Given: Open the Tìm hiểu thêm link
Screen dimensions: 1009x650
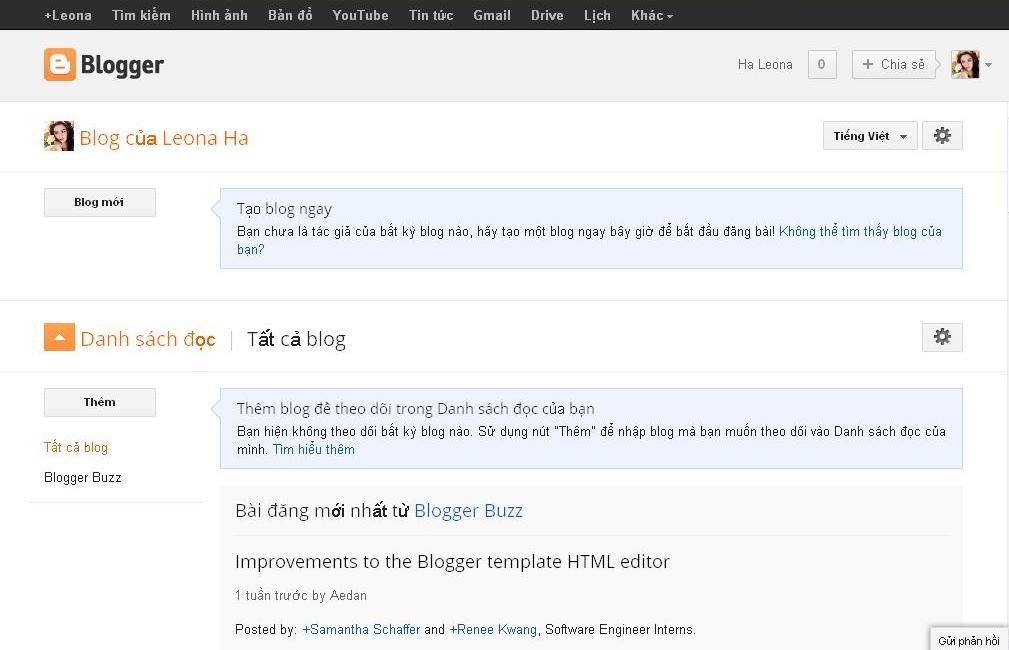Looking at the screenshot, I should click(313, 450).
